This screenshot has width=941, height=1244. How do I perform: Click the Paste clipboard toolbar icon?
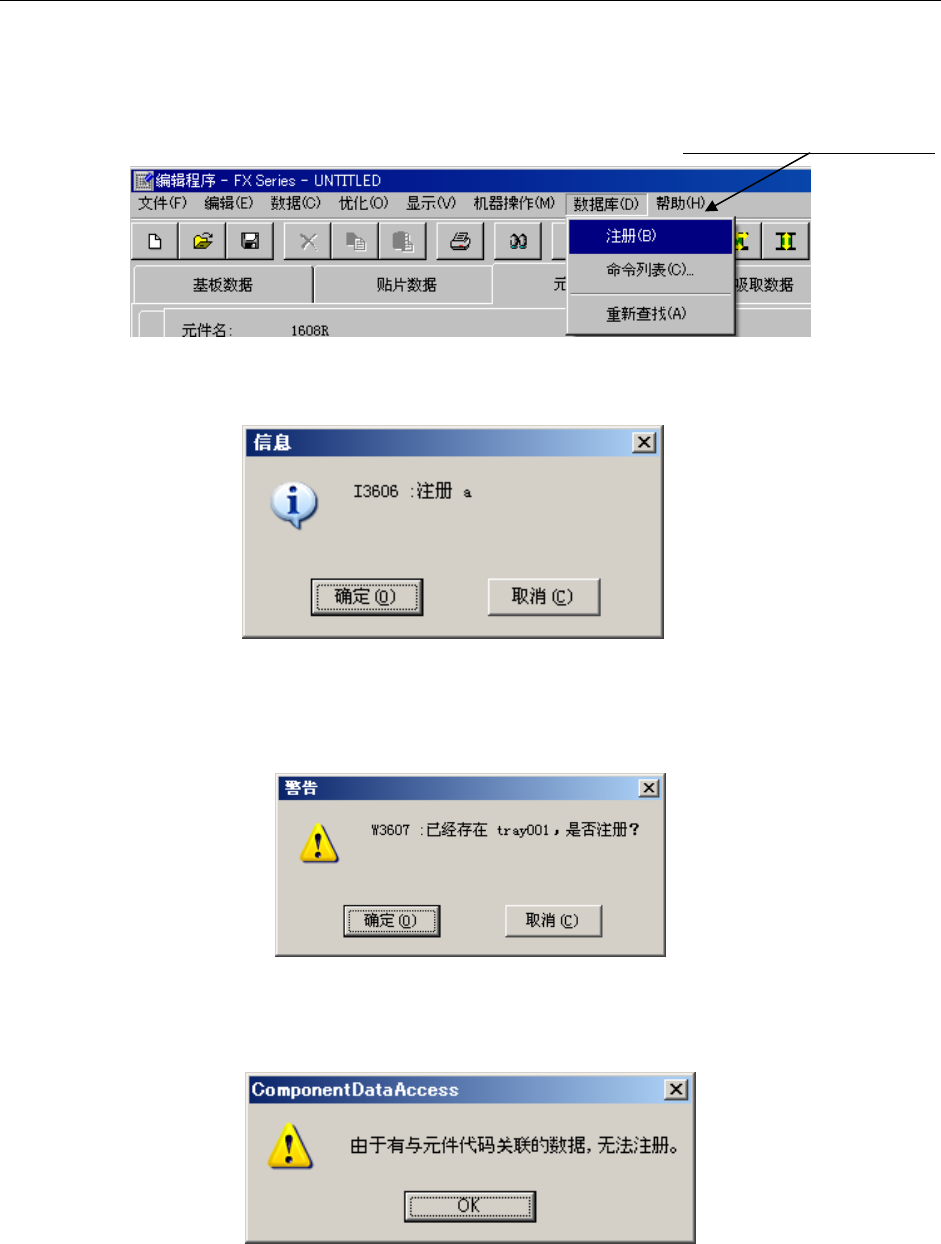click(404, 241)
